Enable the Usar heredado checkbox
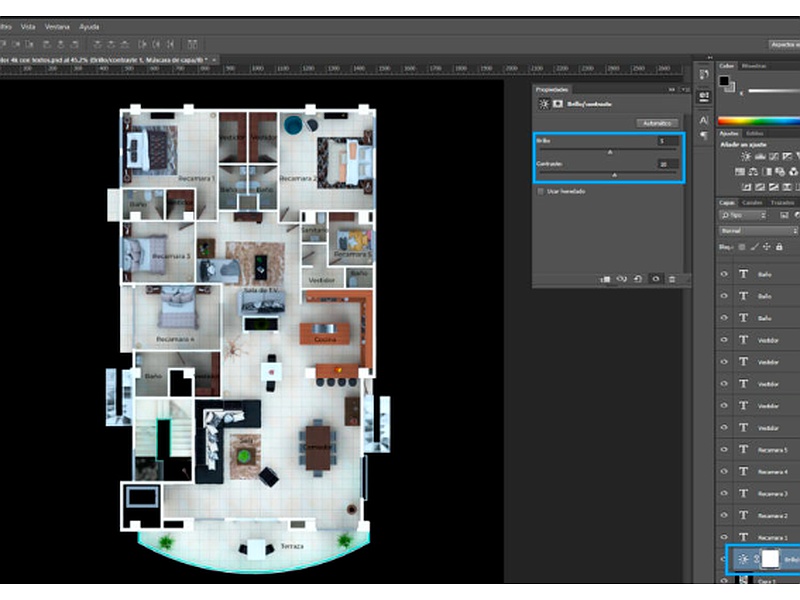 click(x=541, y=190)
